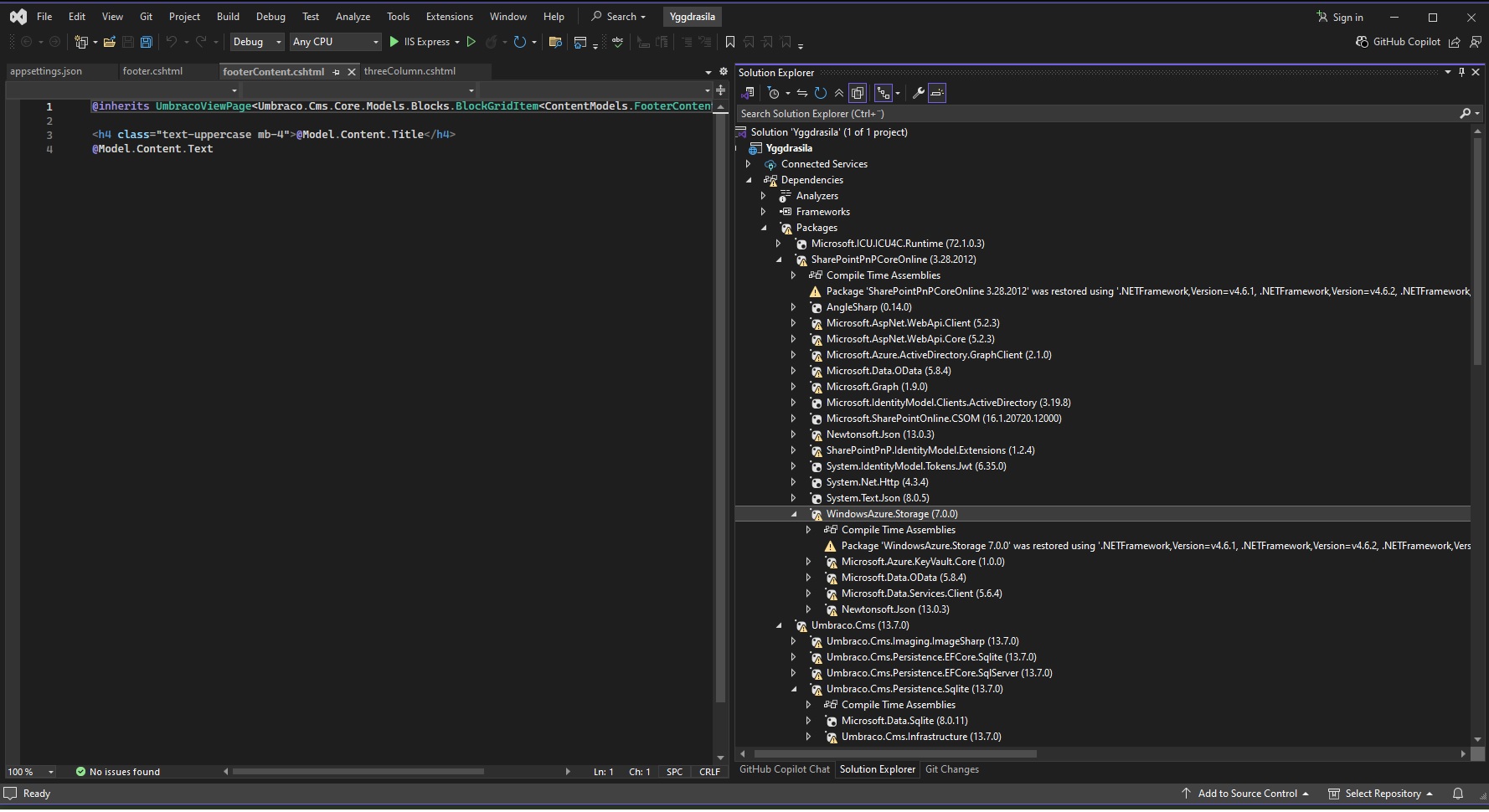Toggle auto-hide pin of Solution Explorer
This screenshot has width=1489, height=812.
point(1461,73)
